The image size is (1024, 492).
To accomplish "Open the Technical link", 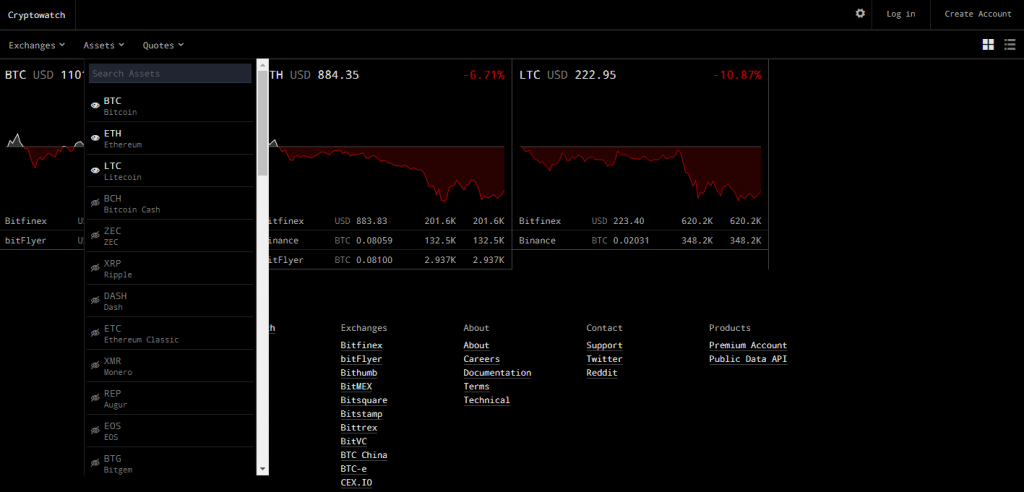I will pyautogui.click(x=487, y=400).
